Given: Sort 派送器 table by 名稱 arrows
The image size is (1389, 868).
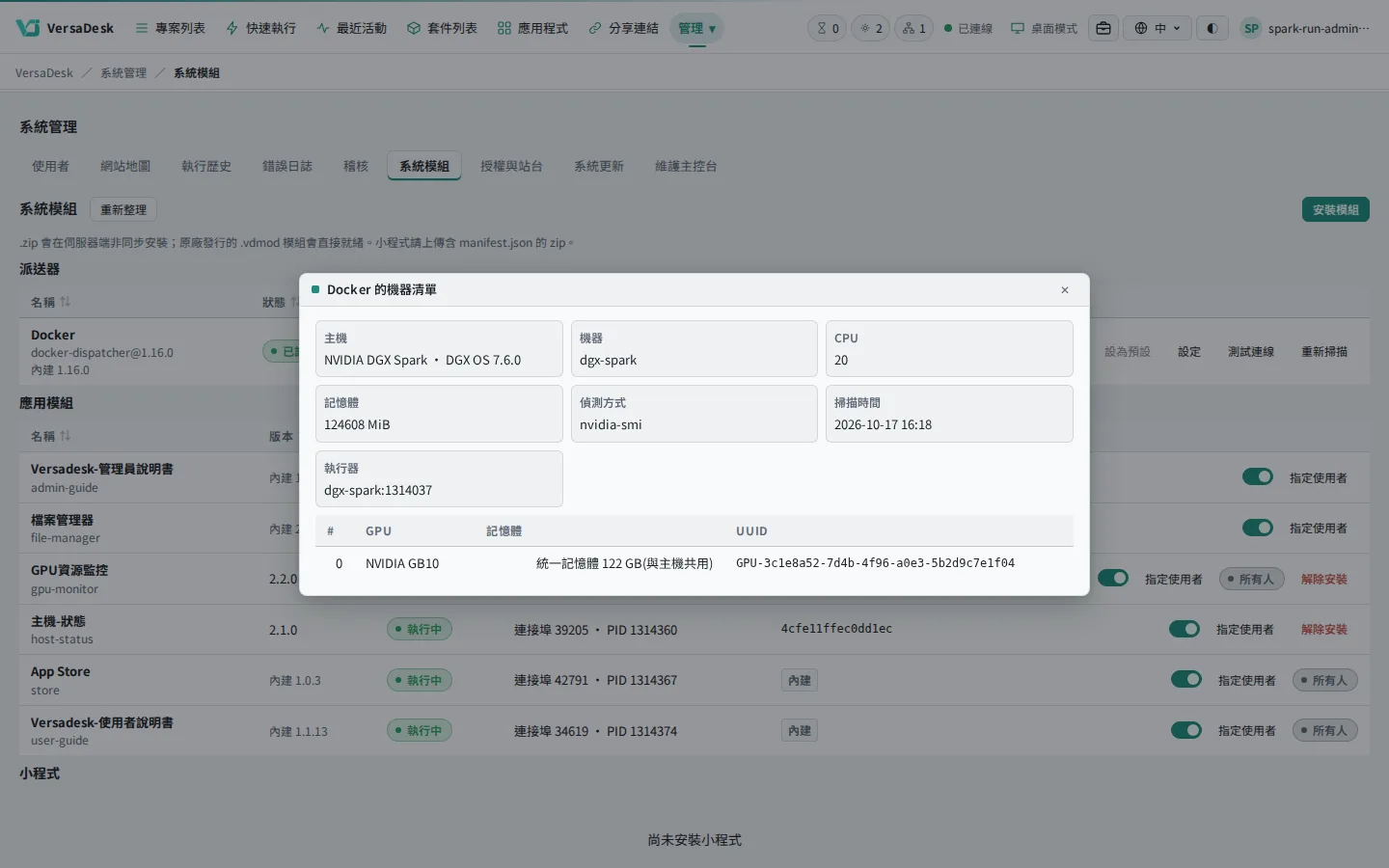Looking at the screenshot, I should [x=66, y=302].
